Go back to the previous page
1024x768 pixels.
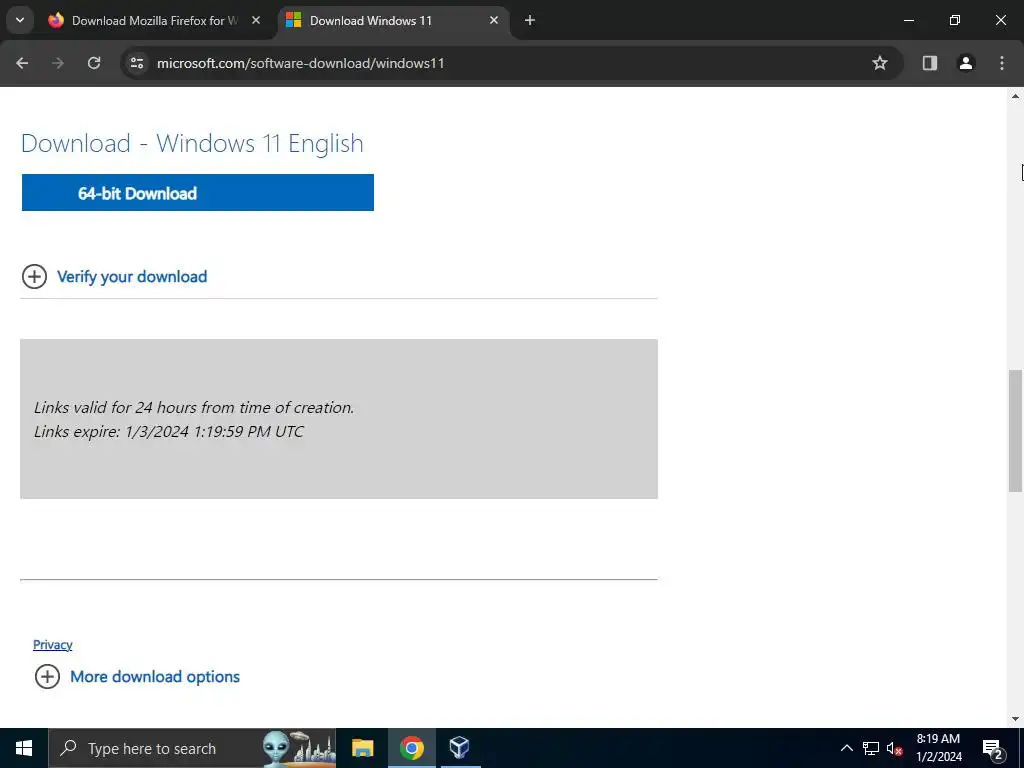coord(22,63)
